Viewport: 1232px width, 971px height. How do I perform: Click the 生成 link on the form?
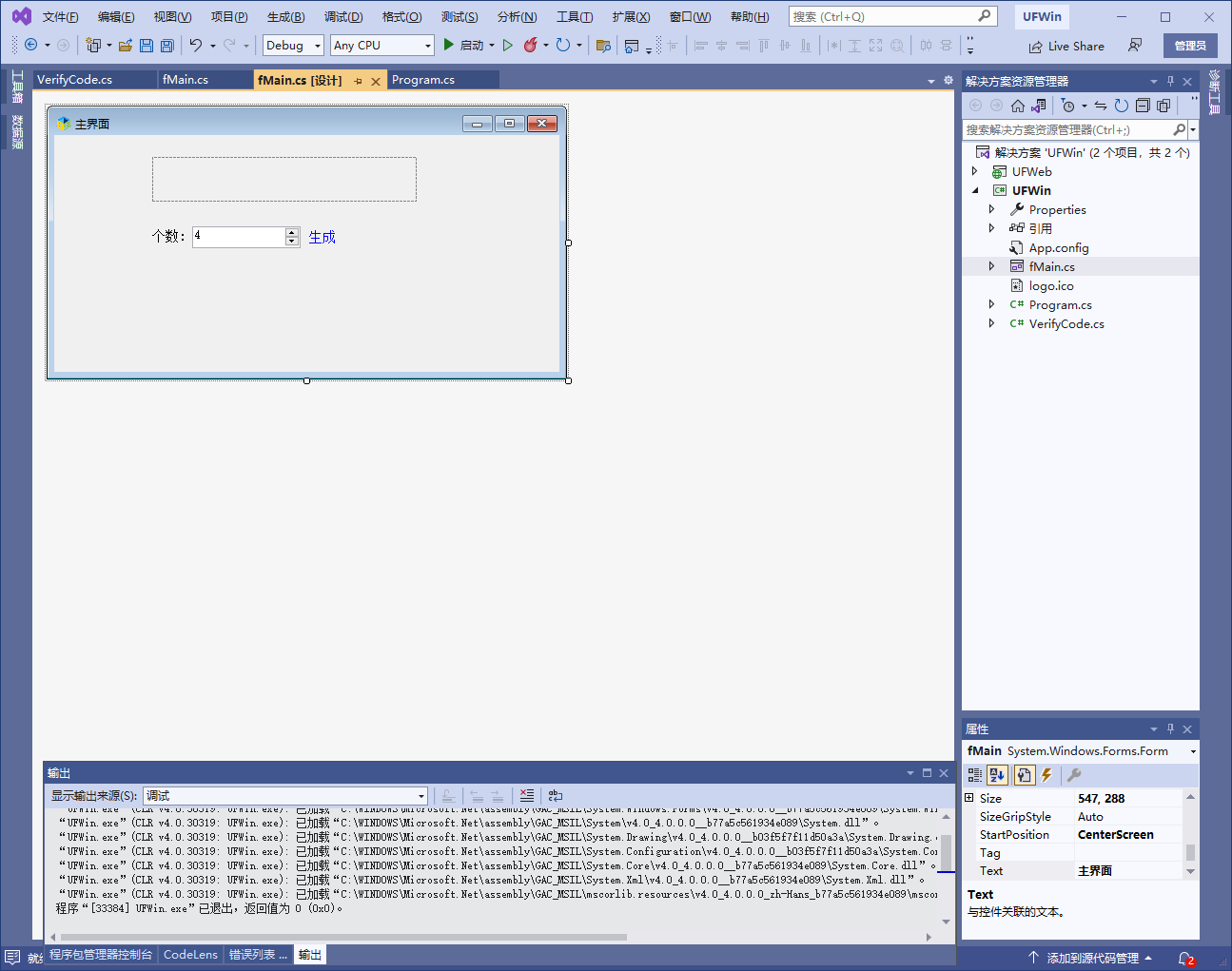pyautogui.click(x=322, y=237)
